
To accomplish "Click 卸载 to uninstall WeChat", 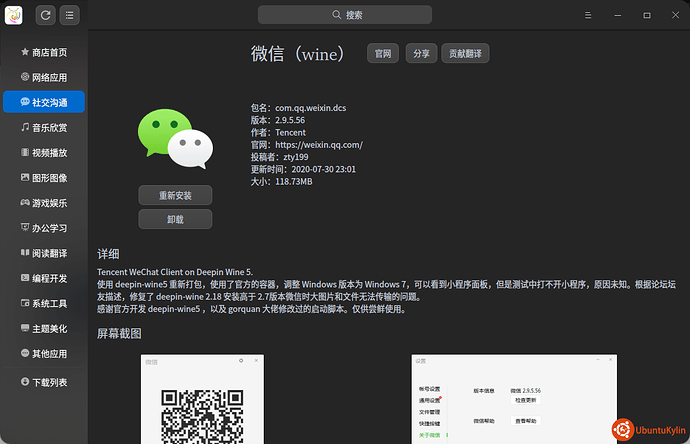I will point(175,219).
